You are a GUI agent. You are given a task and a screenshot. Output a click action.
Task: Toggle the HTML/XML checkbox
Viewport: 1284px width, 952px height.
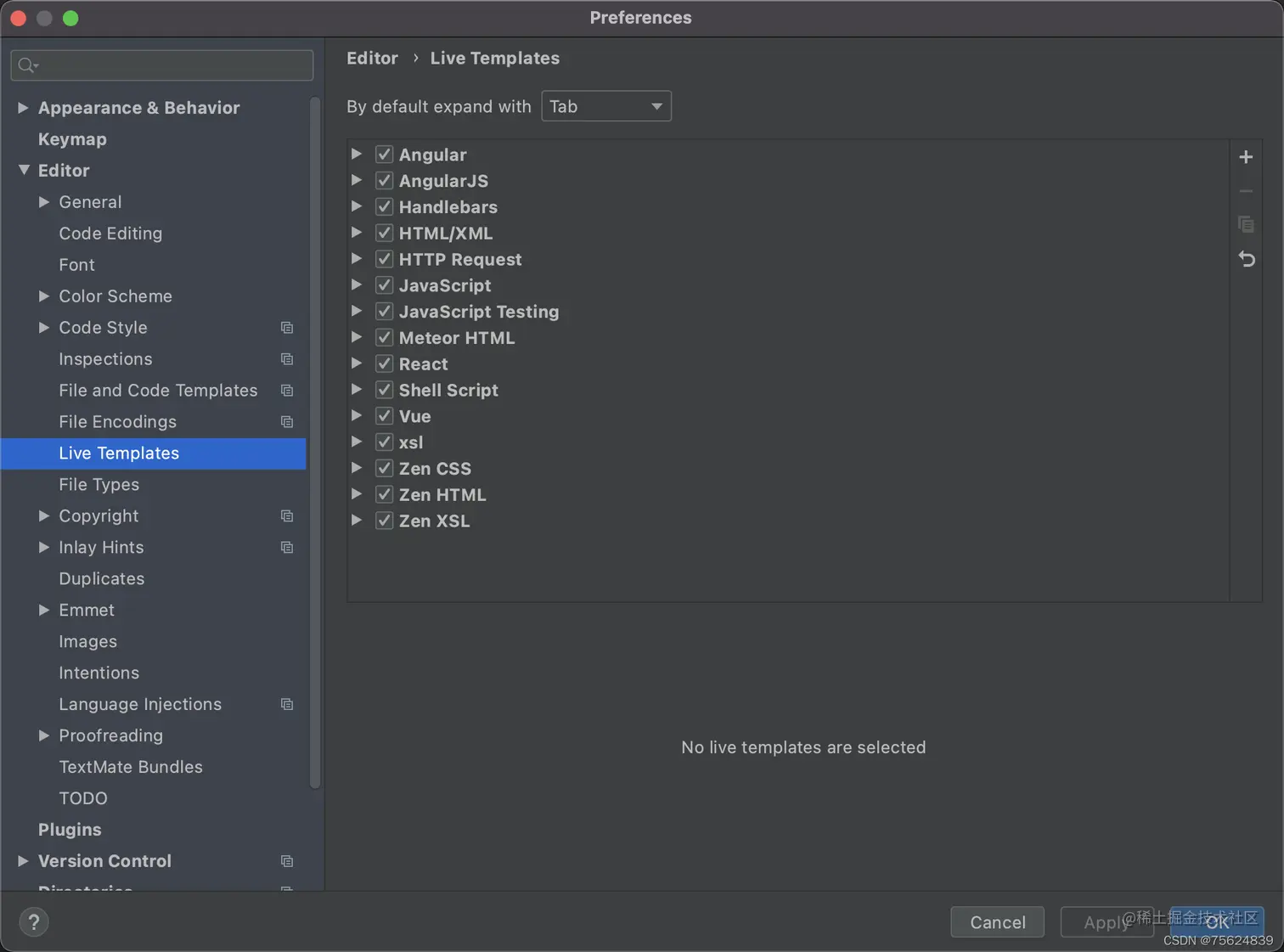point(385,233)
